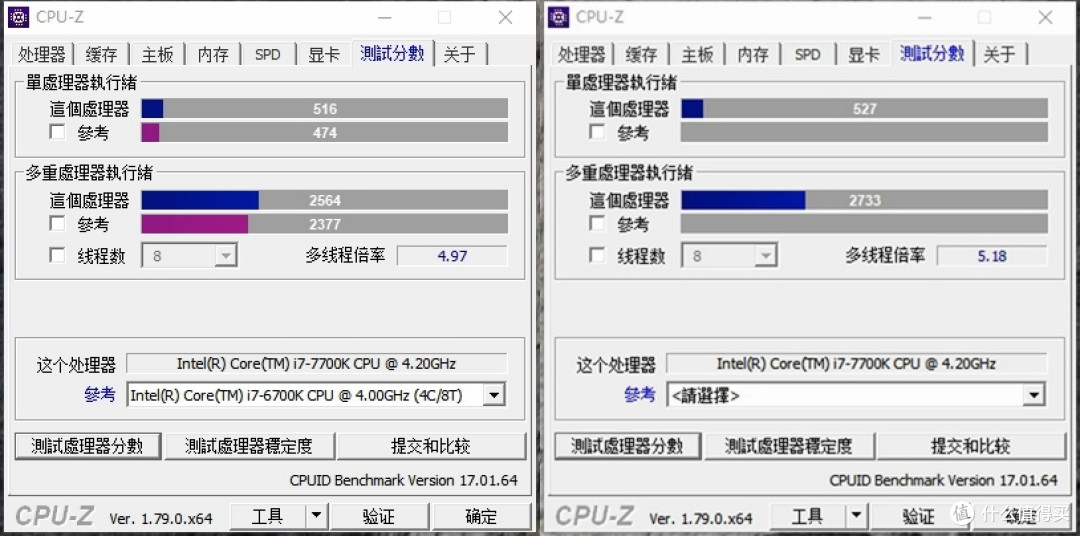Click multi-thread score bar showing 2733
This screenshot has height=536, width=1080.
[865, 200]
